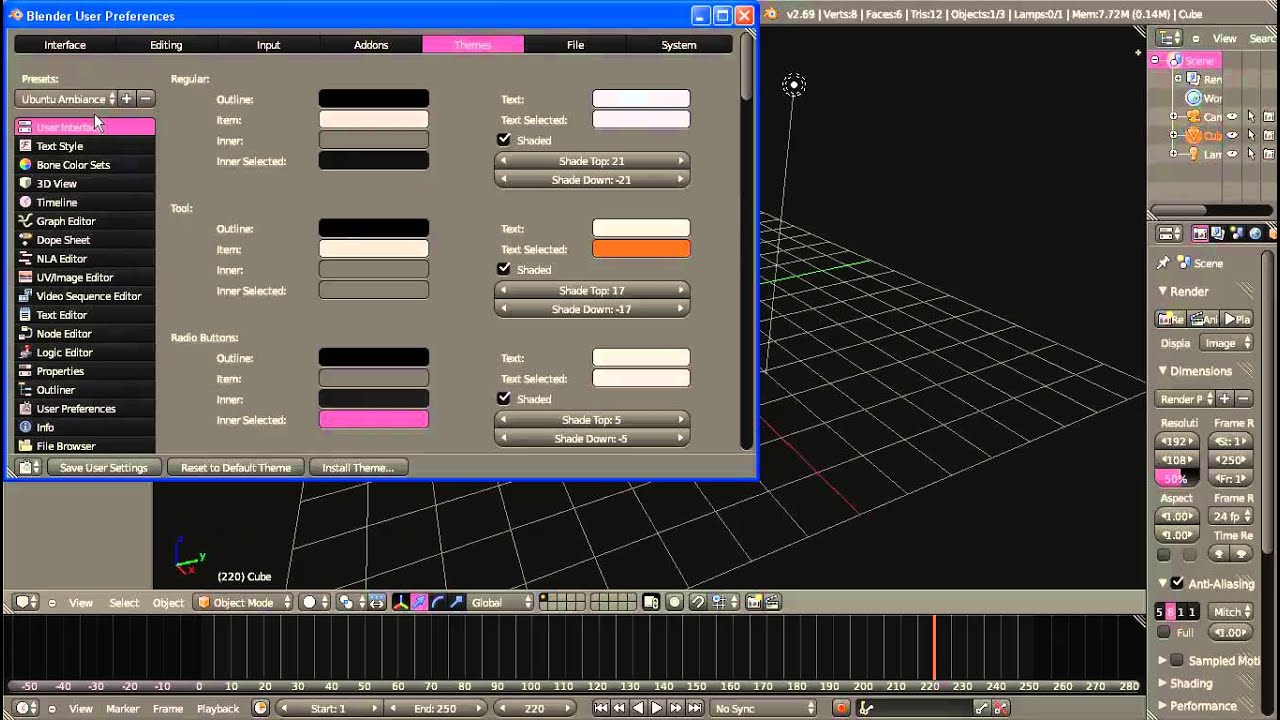Click Radio Buttons Inner Selected pink swatch
The height and width of the screenshot is (720, 1280).
(x=374, y=420)
